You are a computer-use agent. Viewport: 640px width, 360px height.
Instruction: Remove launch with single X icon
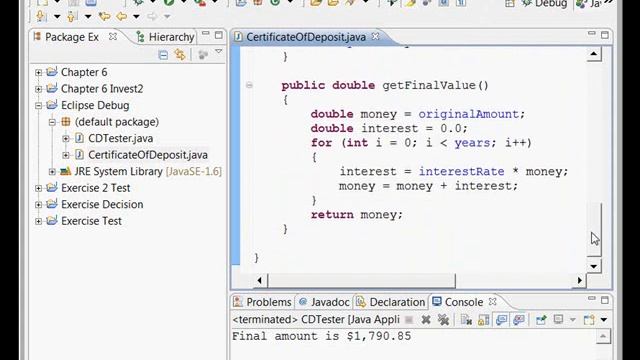[426, 320]
